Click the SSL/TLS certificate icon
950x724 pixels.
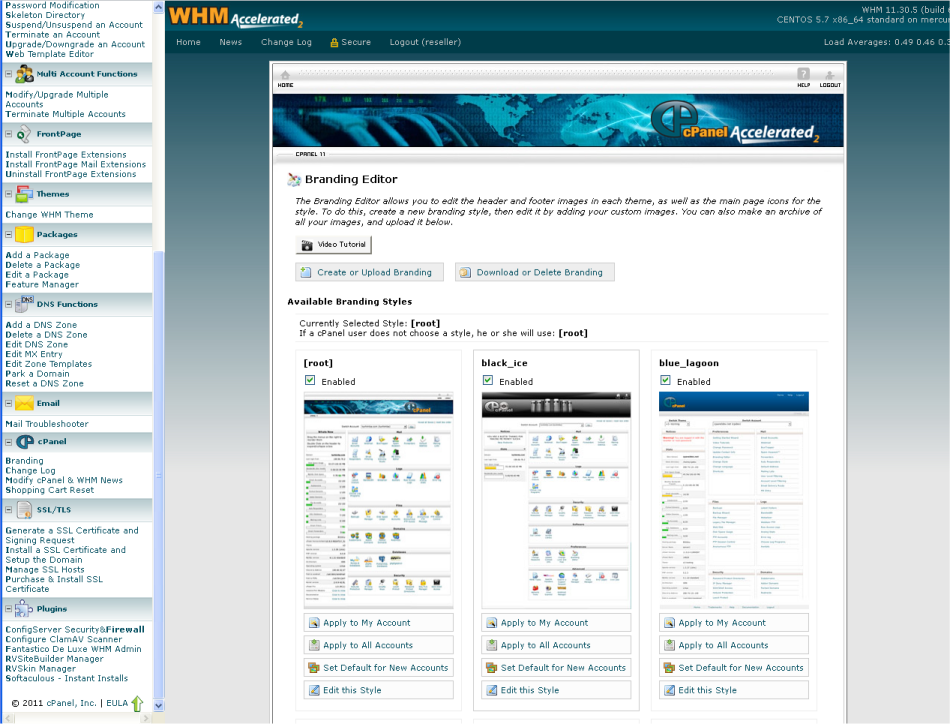(x=24, y=510)
